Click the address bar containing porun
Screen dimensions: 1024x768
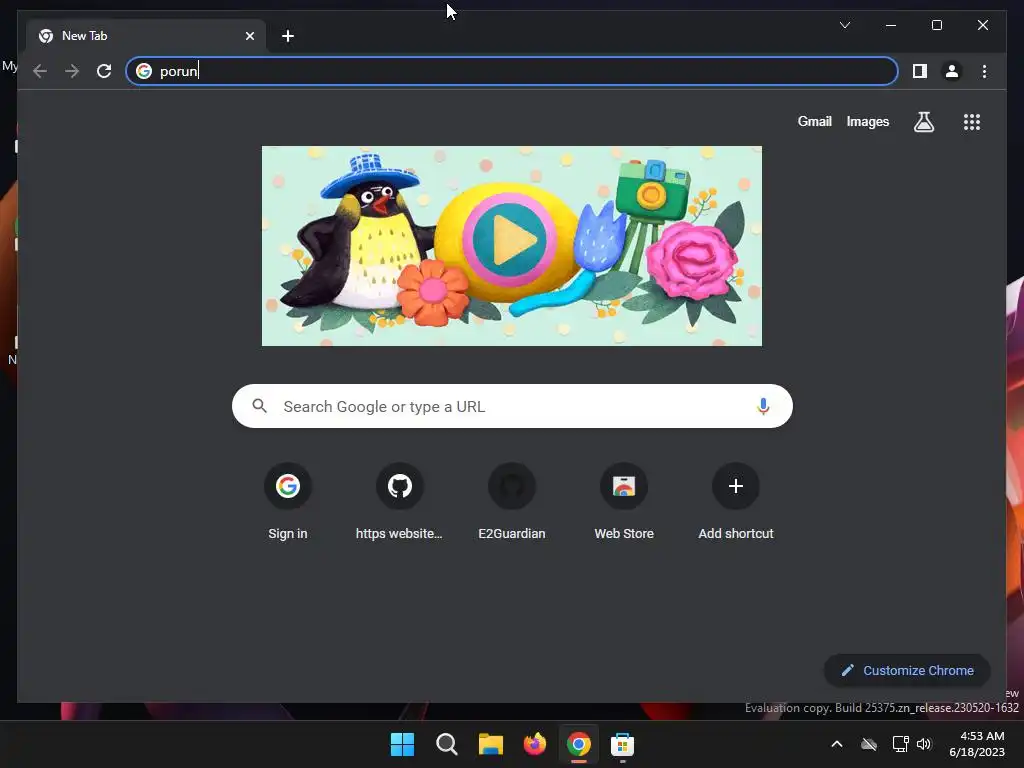tap(512, 71)
